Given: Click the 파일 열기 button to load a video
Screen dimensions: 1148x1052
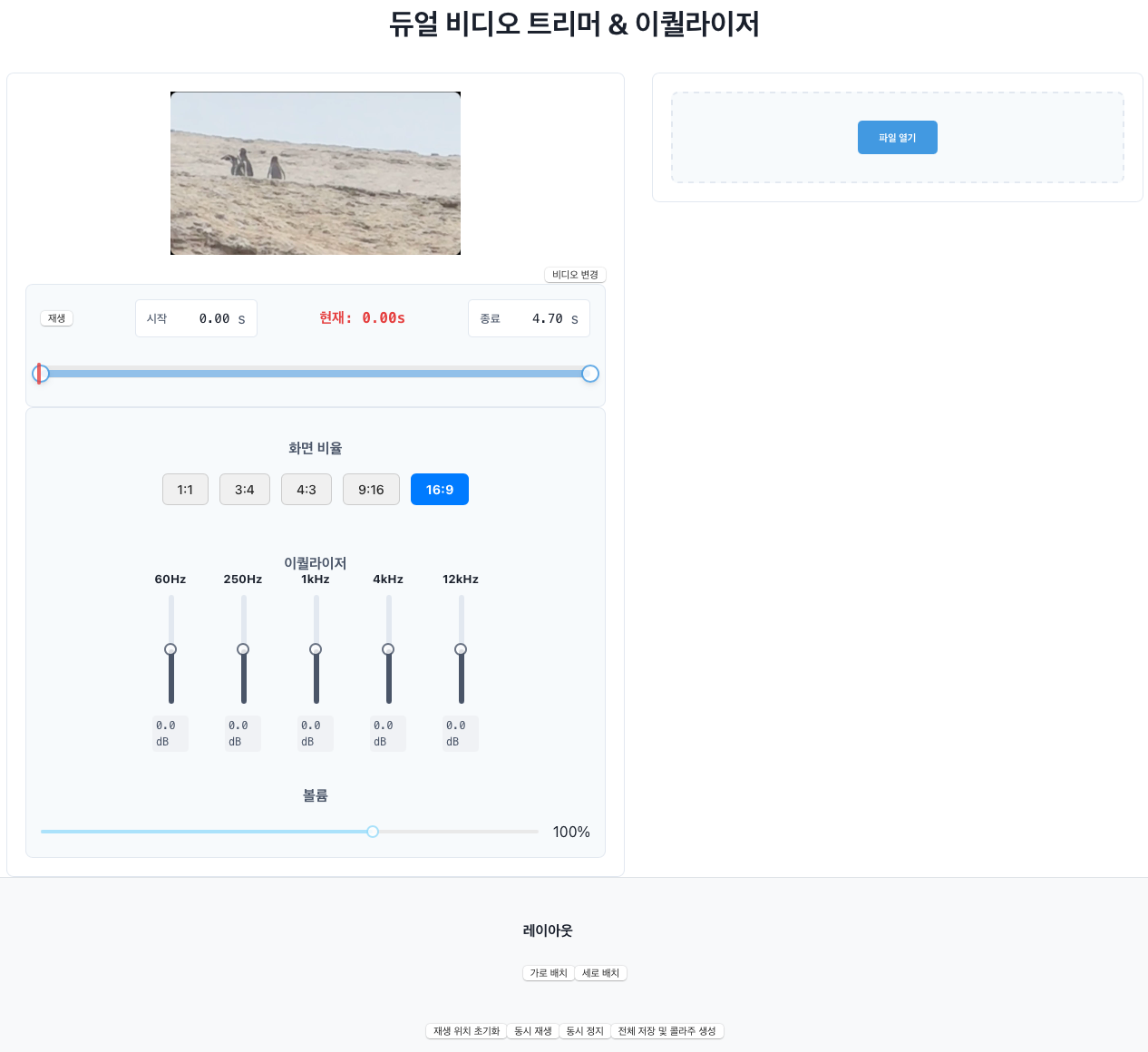Looking at the screenshot, I should (897, 137).
